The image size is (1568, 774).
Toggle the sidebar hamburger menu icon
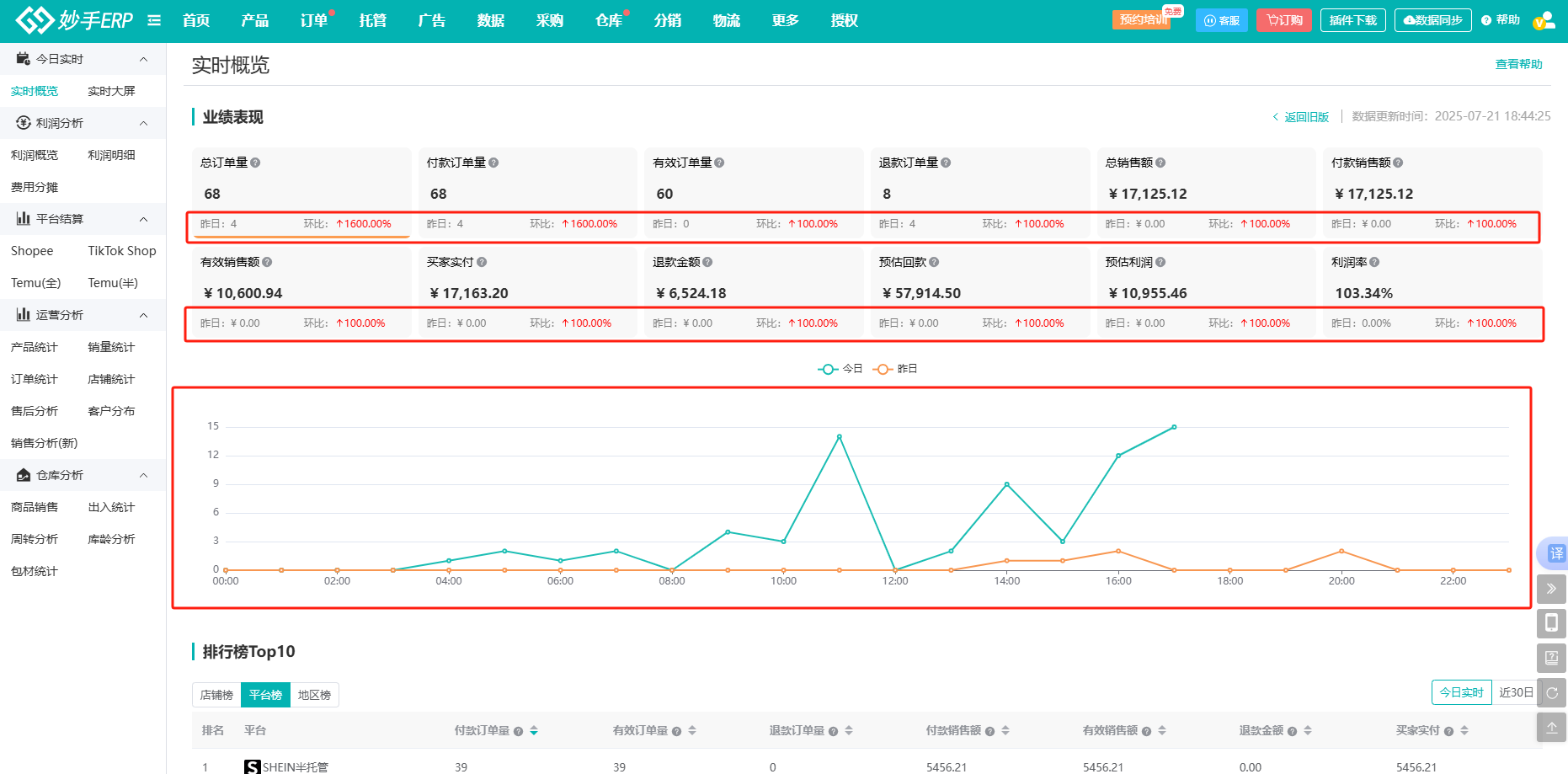pyautogui.click(x=154, y=20)
